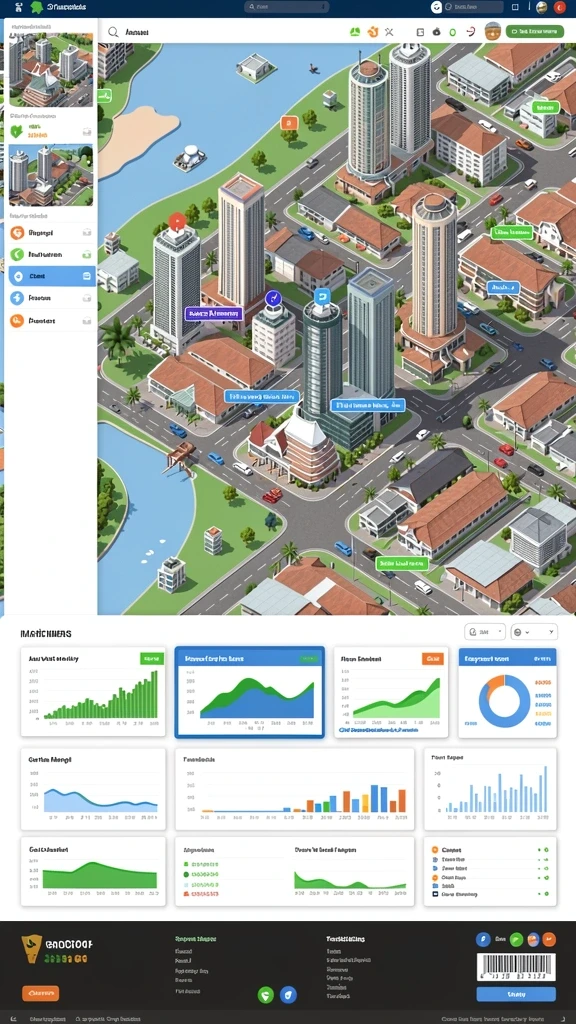
Task: Toggle the switch on the green sidebar item
Action: [x=87, y=255]
